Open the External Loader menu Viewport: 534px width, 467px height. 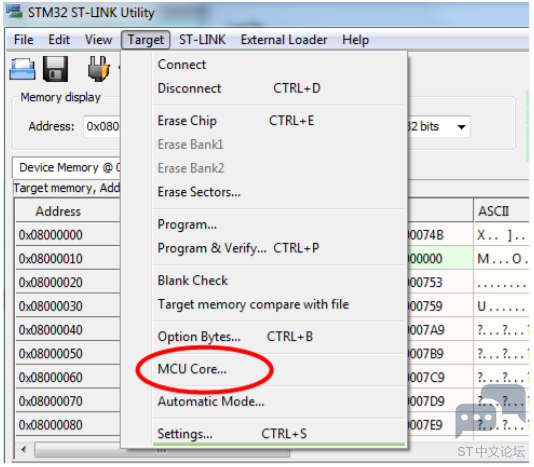point(284,40)
